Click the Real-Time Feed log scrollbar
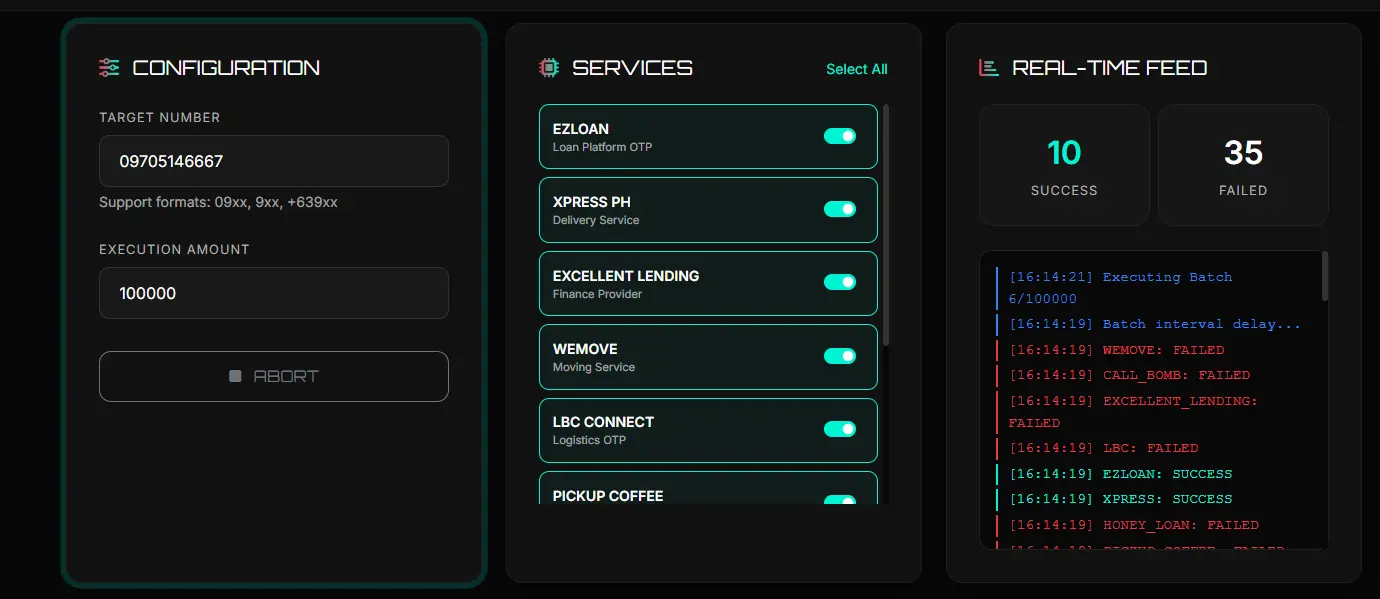This screenshot has height=599, width=1380. tap(1325, 276)
